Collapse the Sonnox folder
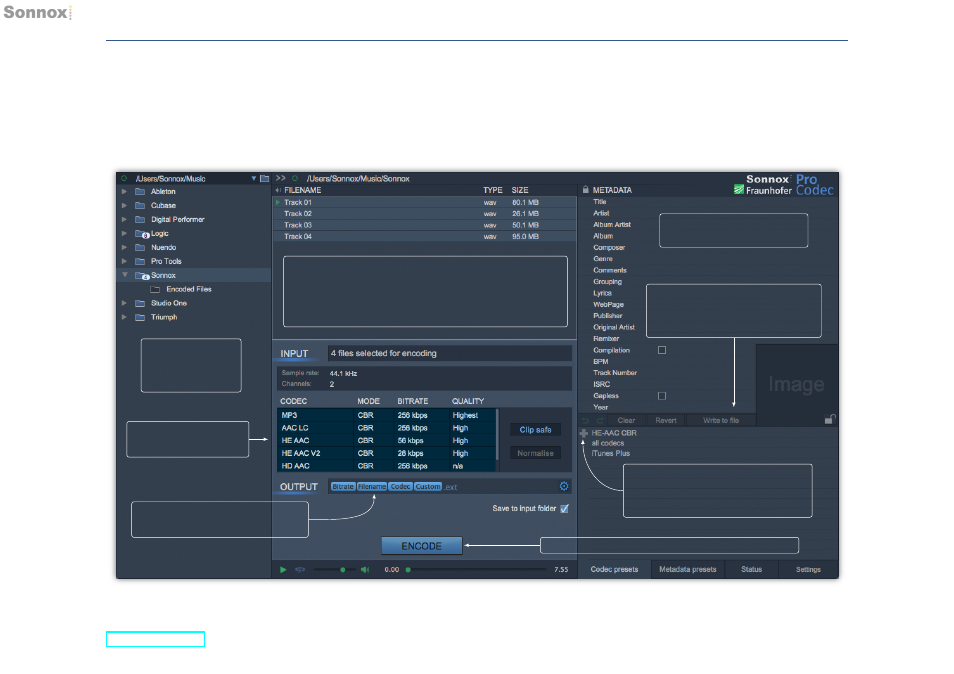Screen dimensions: 954x674 click(x=125, y=275)
